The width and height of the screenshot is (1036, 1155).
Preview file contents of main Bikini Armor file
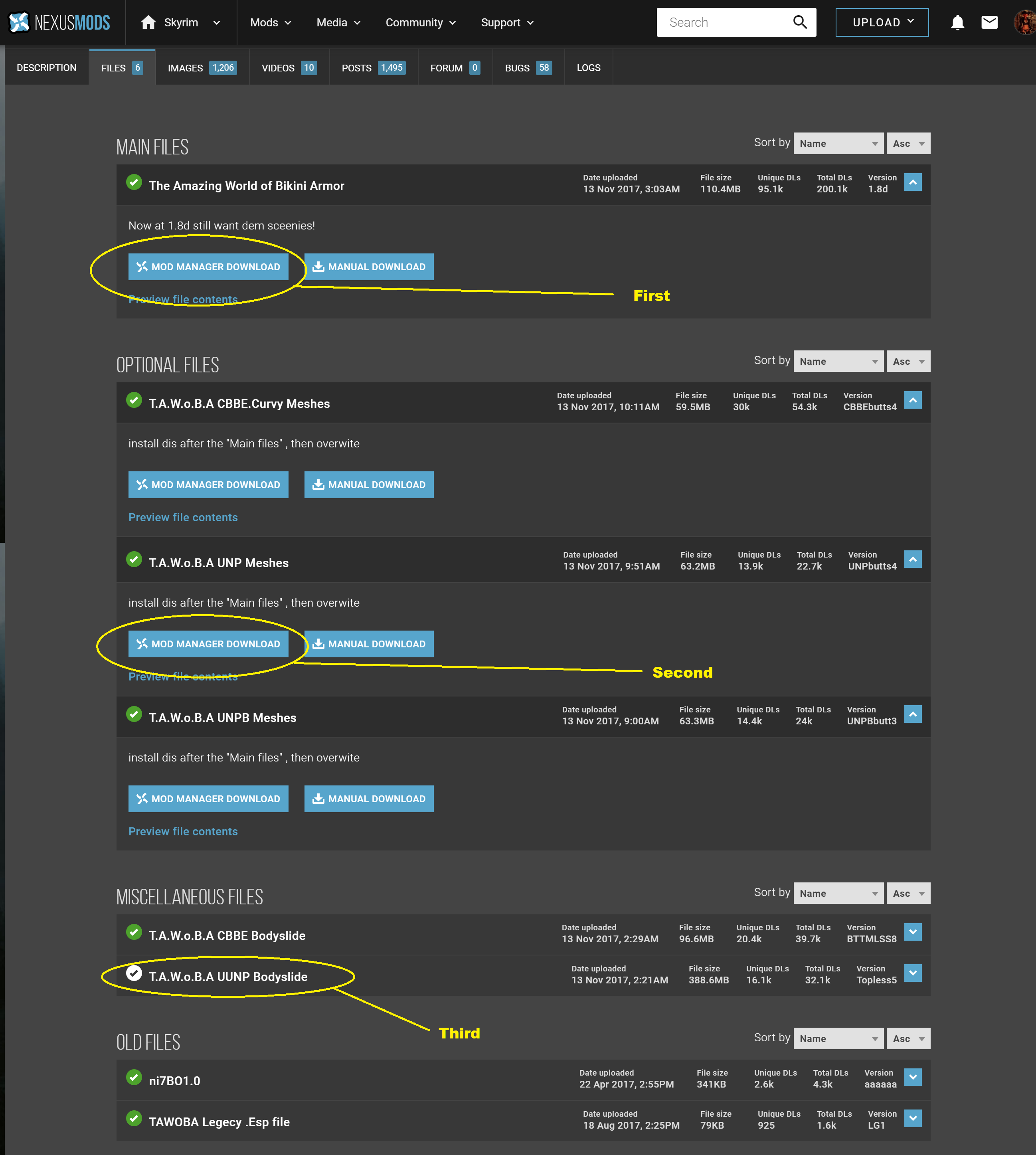click(x=183, y=299)
